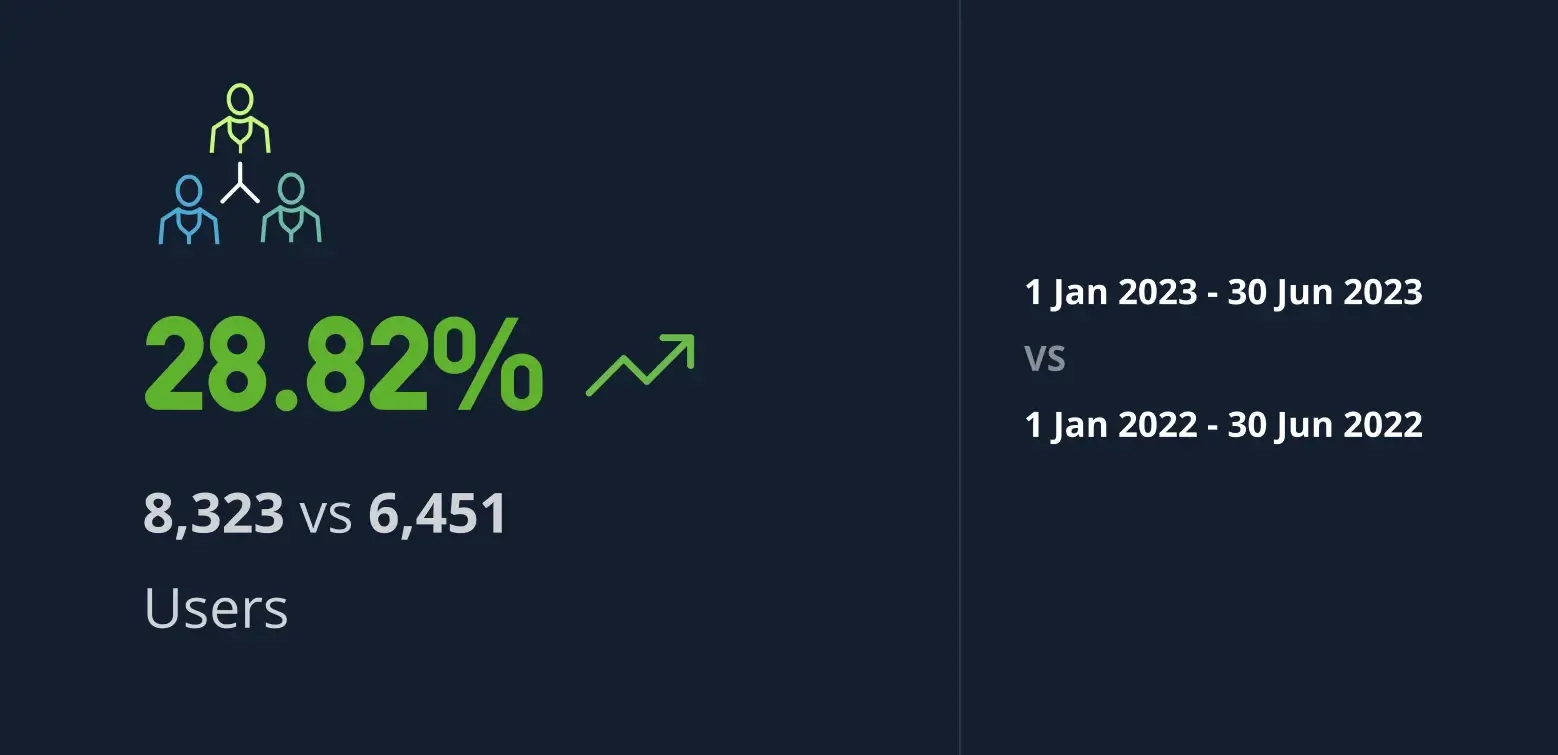Click the '30 Jun 2022' end date
Image resolution: width=1558 pixels, height=755 pixels.
(1324, 425)
